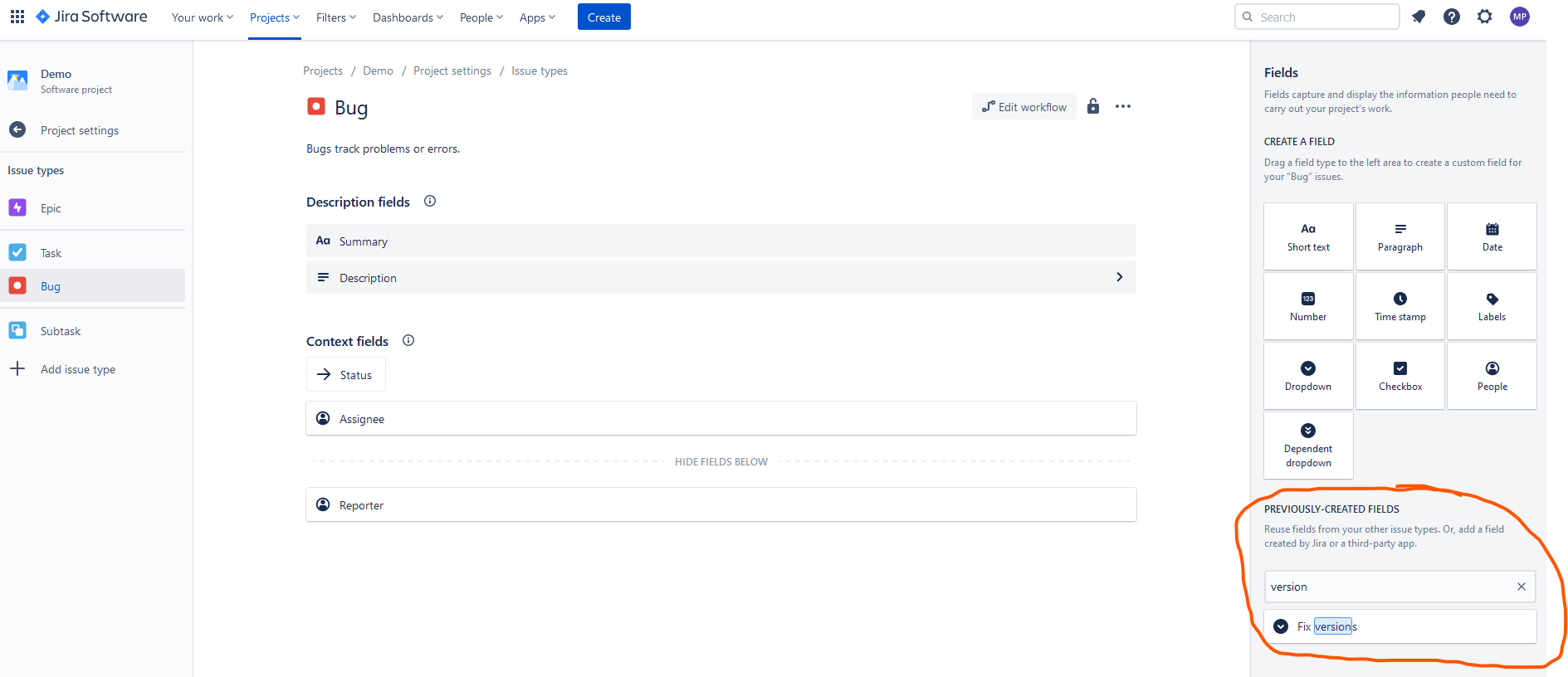This screenshot has height=677, width=1568.
Task: Open the settings gear icon
Action: (x=1485, y=17)
